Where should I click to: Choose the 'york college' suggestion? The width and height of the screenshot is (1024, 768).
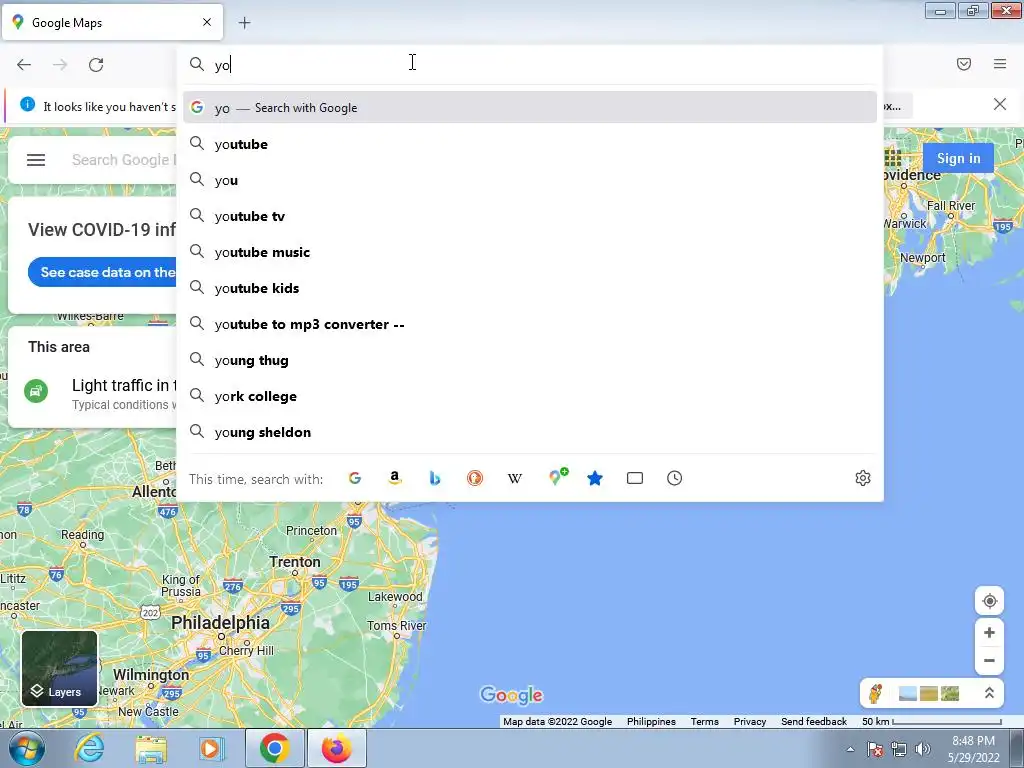(530, 396)
